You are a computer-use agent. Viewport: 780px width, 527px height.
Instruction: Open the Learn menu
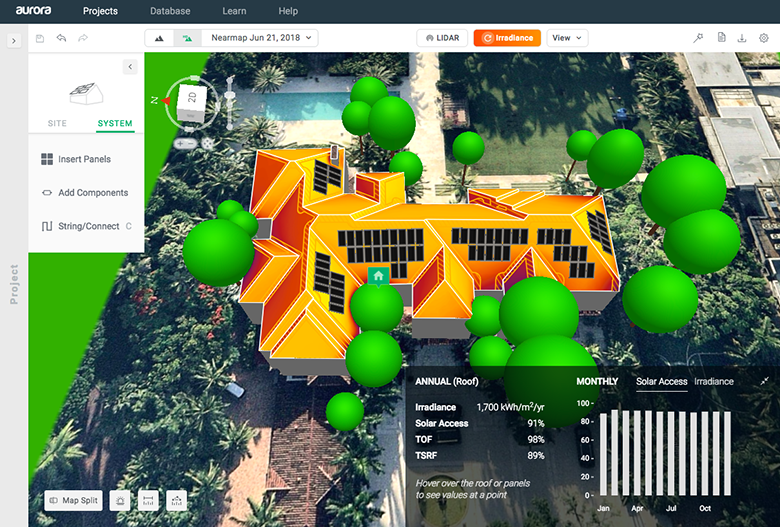[x=234, y=11]
